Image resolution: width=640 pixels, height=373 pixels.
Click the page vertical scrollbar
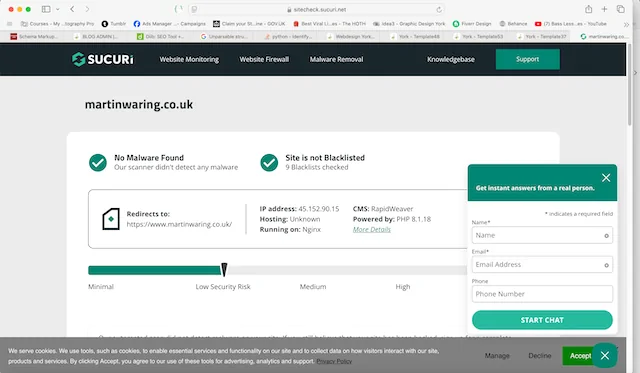(x=630, y=86)
